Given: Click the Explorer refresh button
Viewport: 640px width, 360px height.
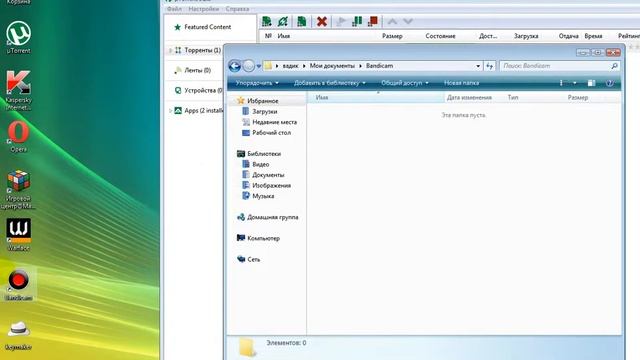Looking at the screenshot, I should click(x=489, y=66).
